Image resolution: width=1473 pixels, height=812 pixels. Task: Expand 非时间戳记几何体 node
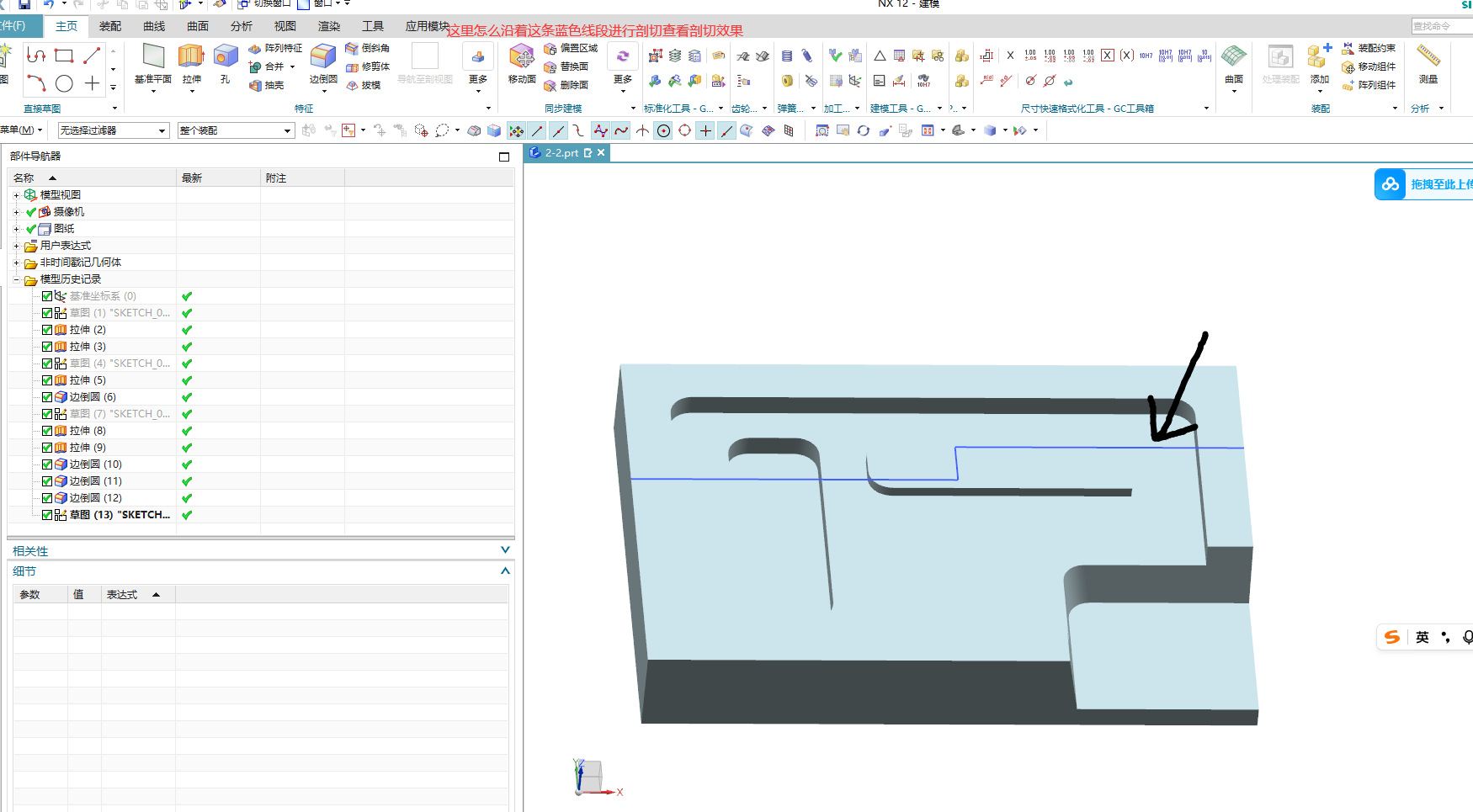pos(16,263)
